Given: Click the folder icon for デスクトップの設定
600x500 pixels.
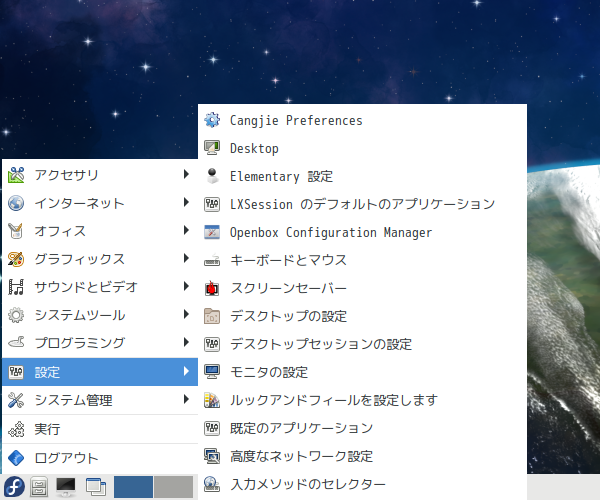Looking at the screenshot, I should [x=212, y=316].
